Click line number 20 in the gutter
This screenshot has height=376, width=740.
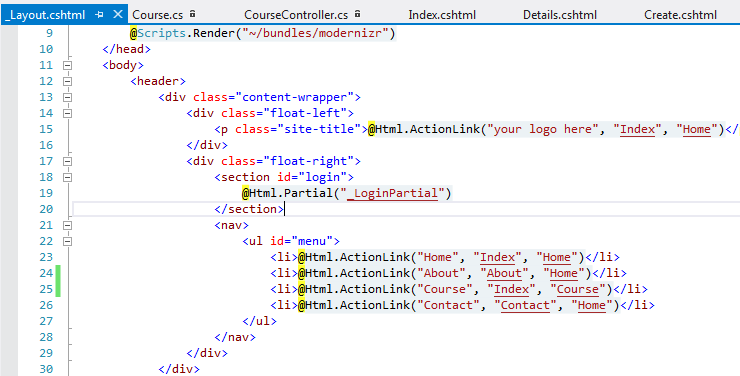[x=46, y=209]
